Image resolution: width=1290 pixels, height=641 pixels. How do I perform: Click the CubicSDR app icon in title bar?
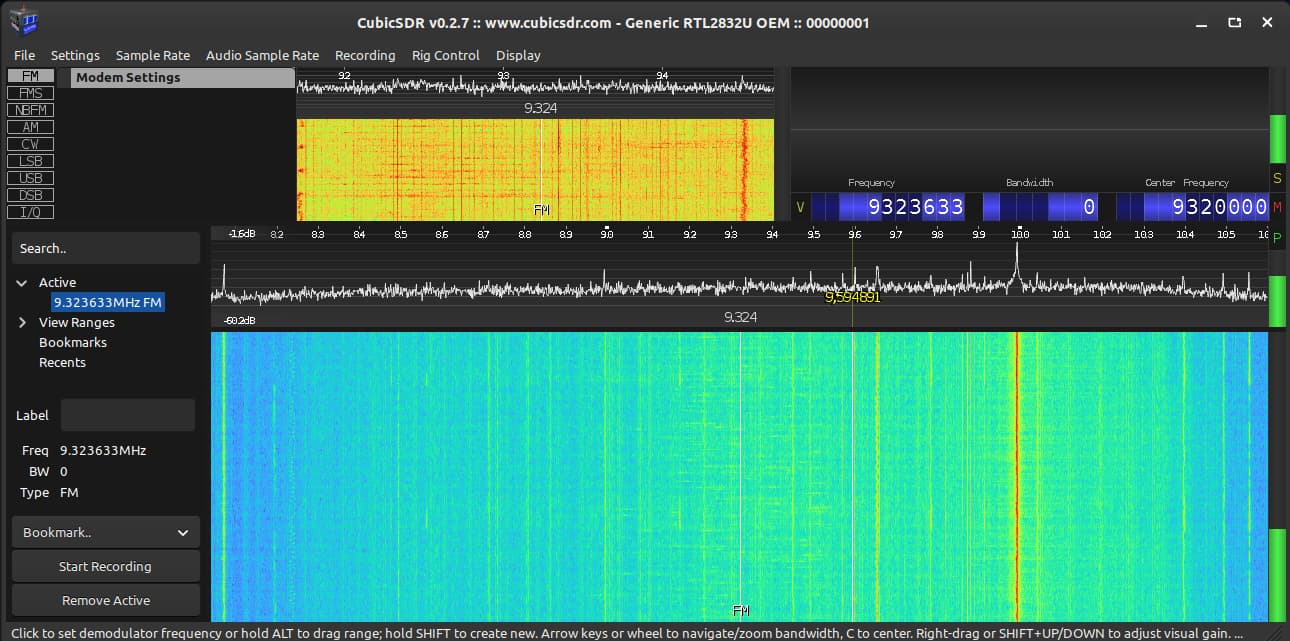click(23, 22)
